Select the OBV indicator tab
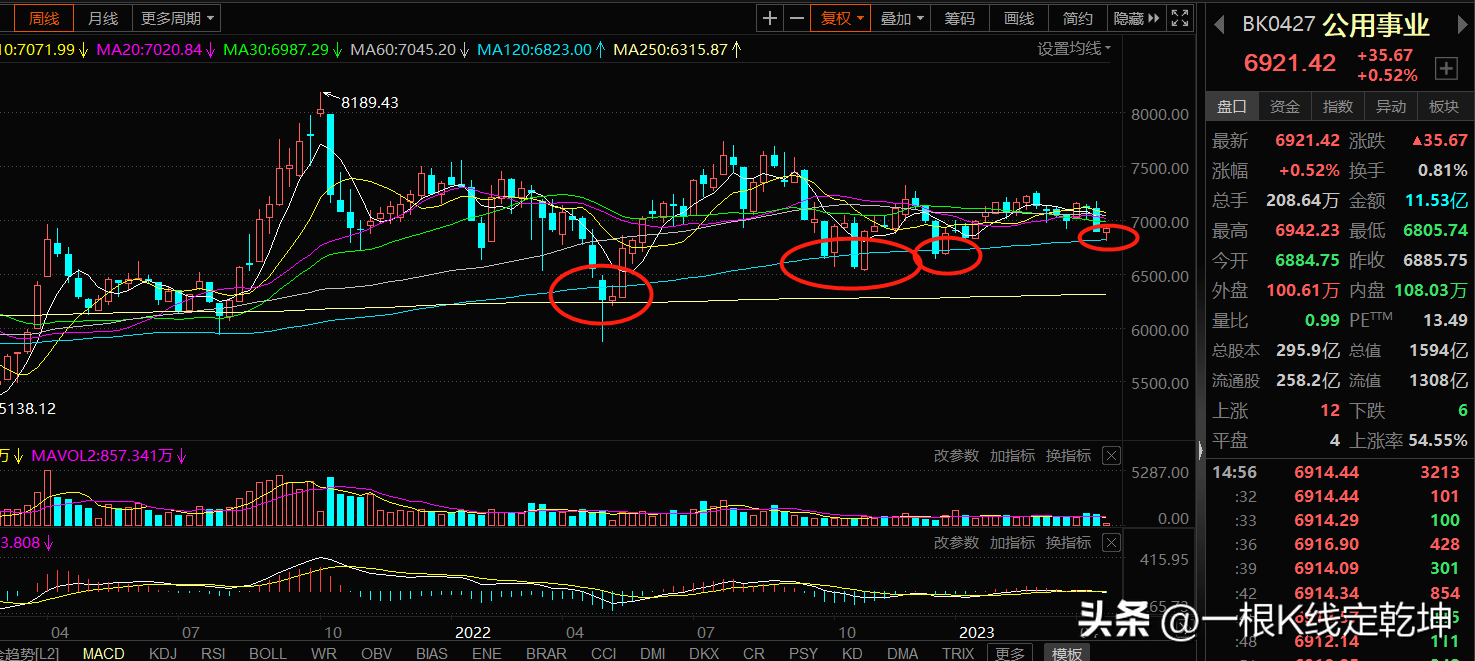 point(377,653)
